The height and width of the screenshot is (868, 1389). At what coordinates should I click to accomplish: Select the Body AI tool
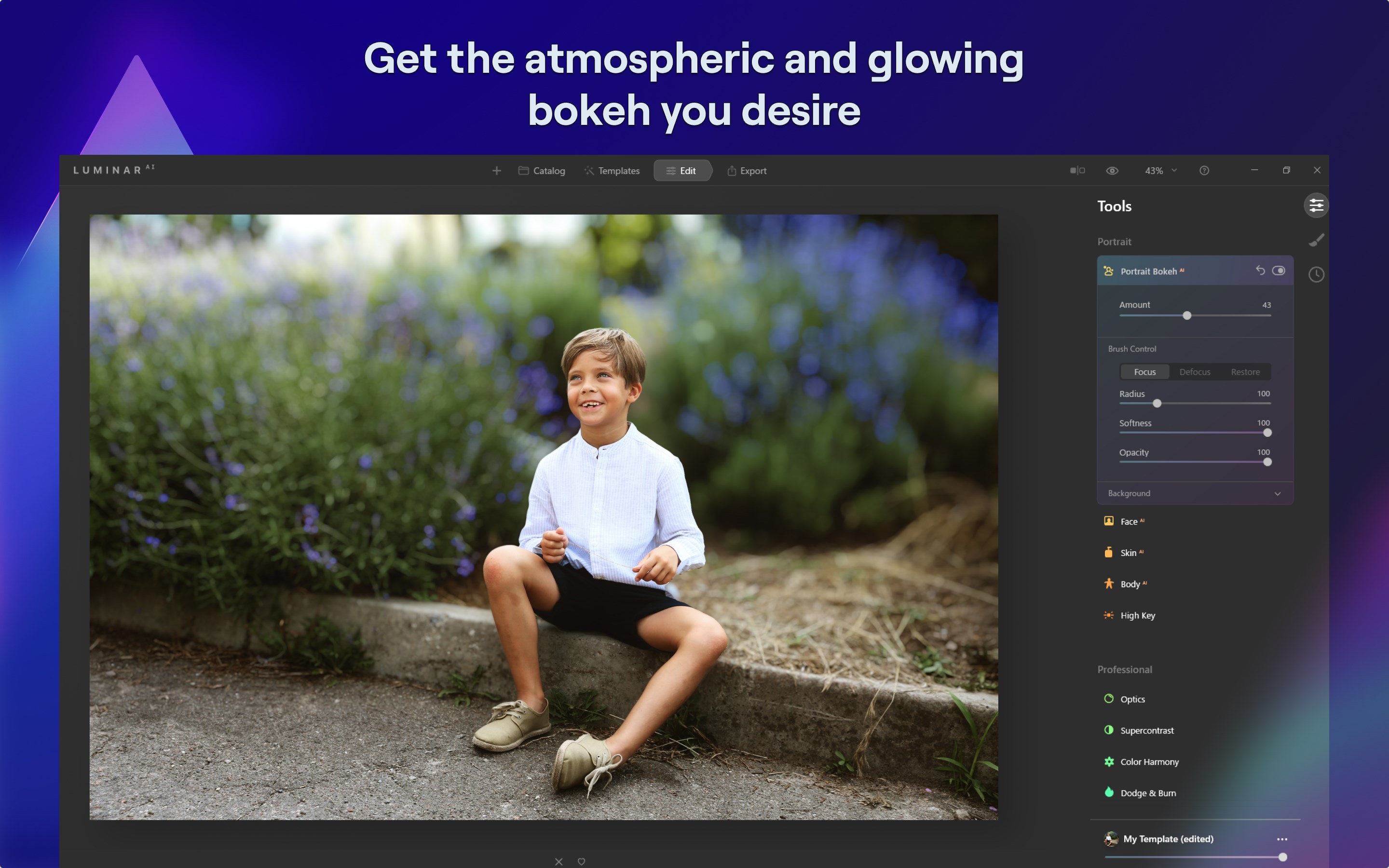[x=1135, y=584]
